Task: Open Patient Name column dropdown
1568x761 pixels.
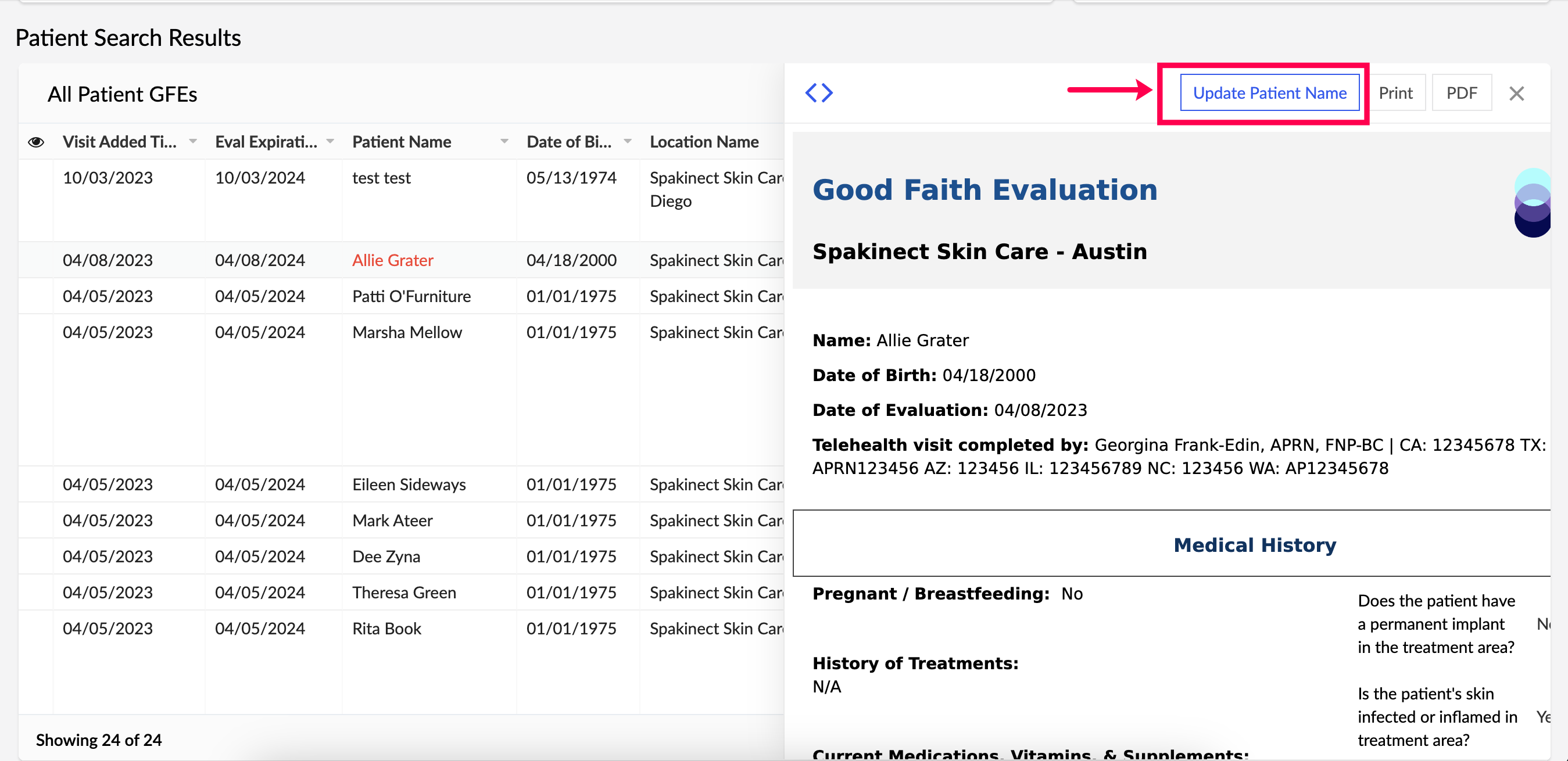Action: 504,142
